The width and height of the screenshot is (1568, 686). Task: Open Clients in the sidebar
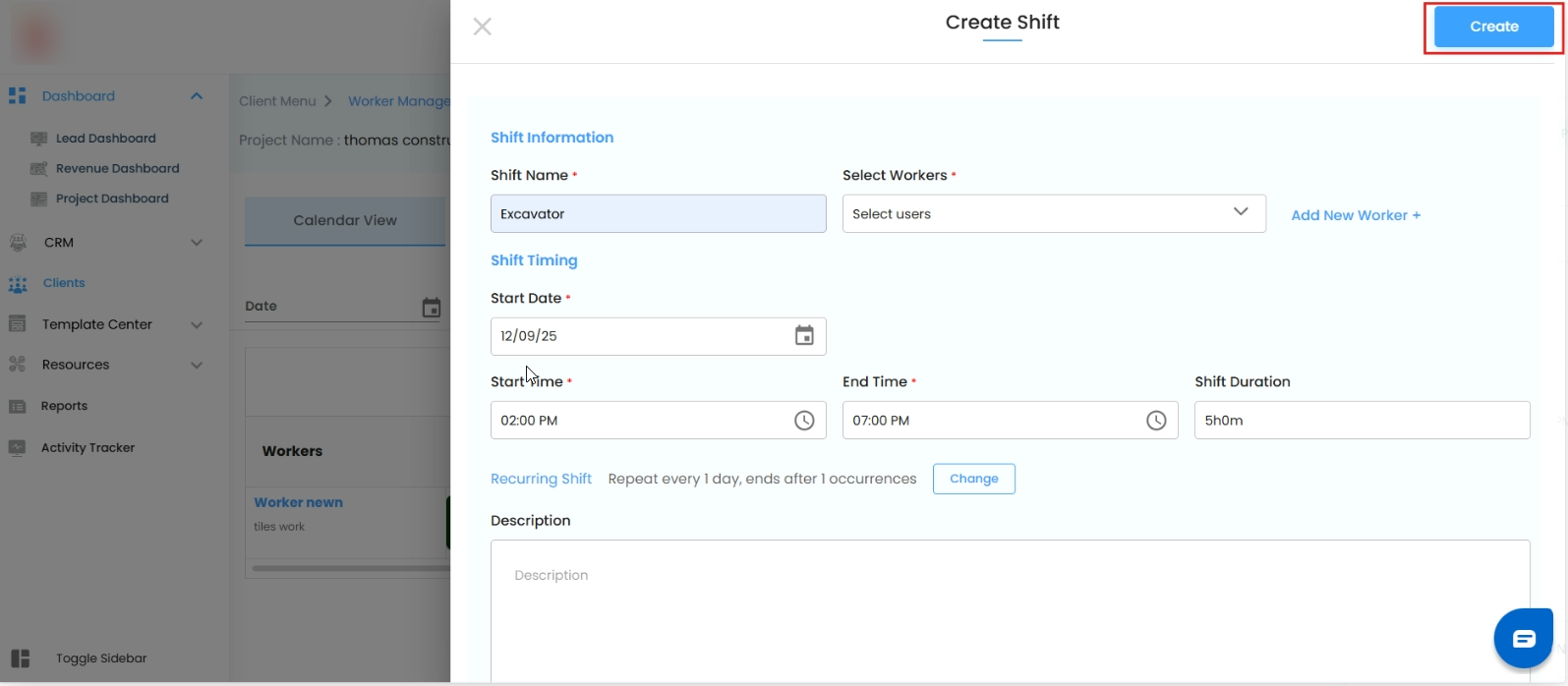click(x=64, y=283)
